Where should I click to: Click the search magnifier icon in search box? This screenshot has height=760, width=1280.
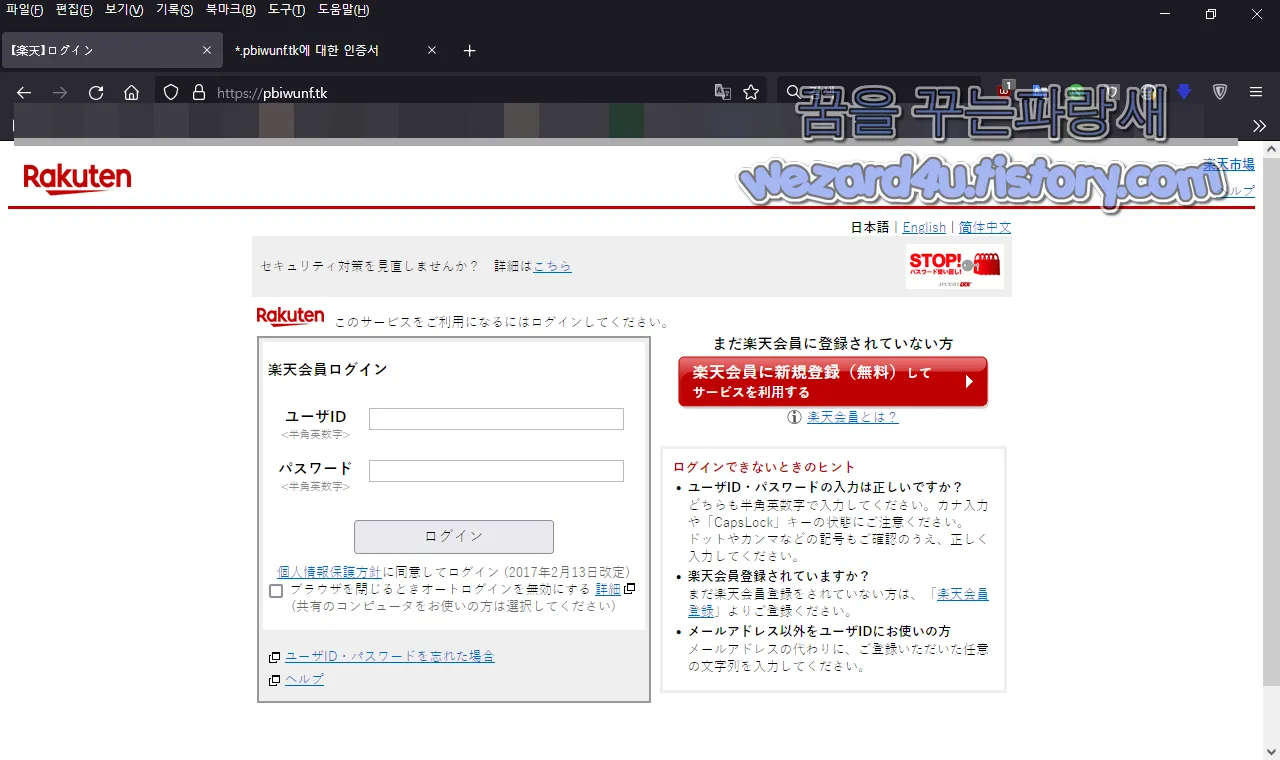pyautogui.click(x=794, y=92)
